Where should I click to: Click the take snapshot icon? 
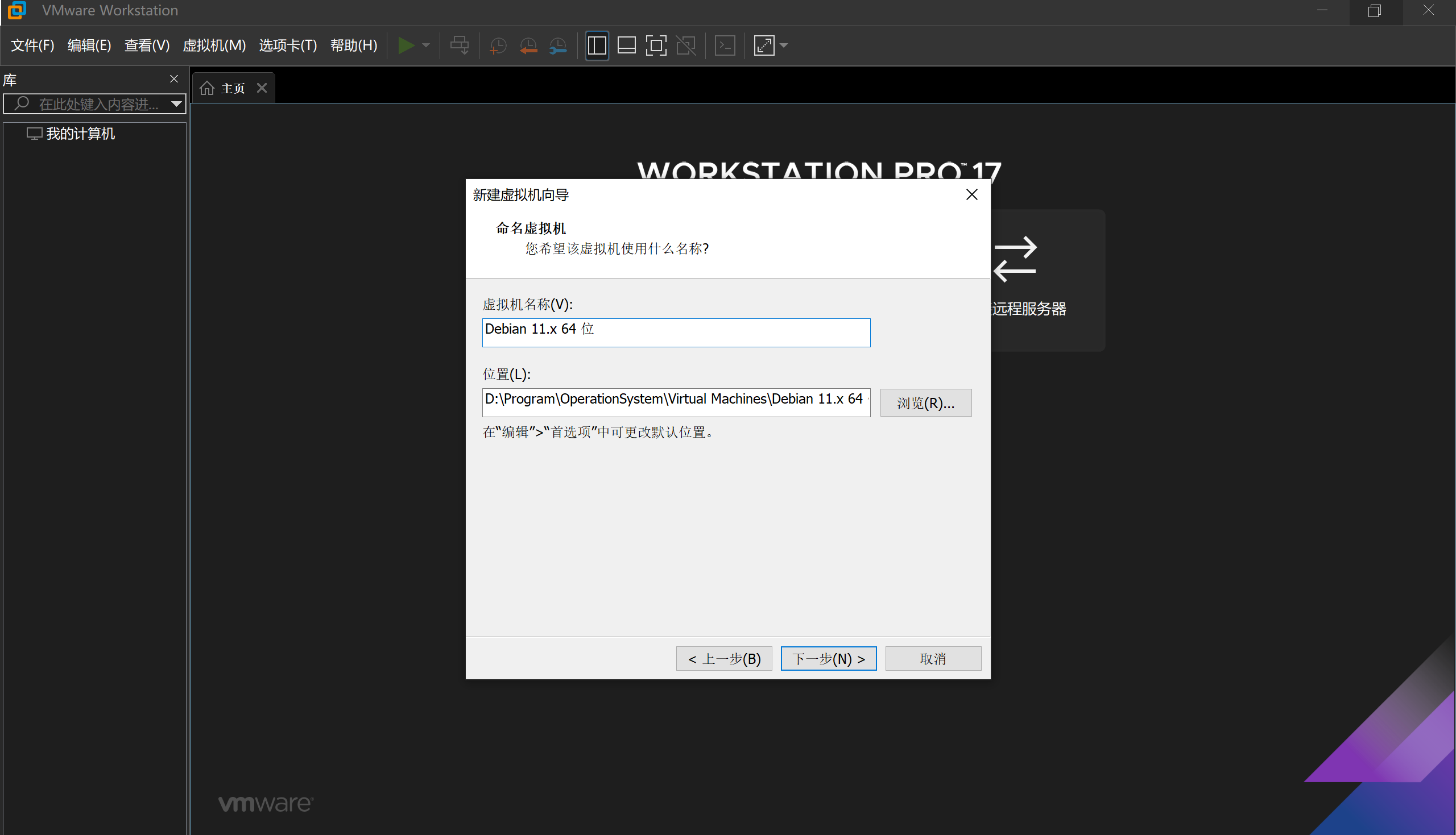[498, 45]
